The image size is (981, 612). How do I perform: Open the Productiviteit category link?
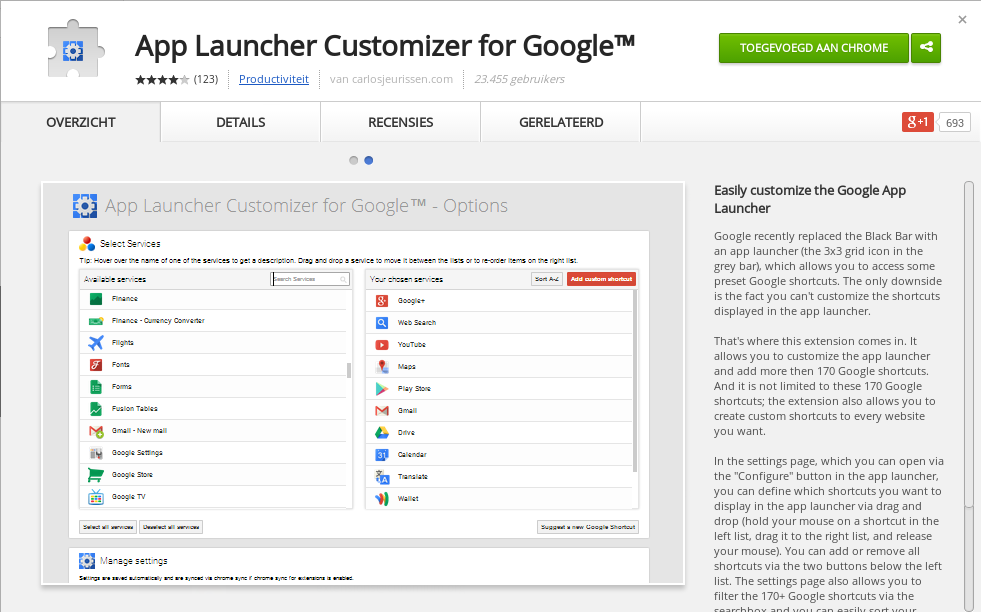274,79
